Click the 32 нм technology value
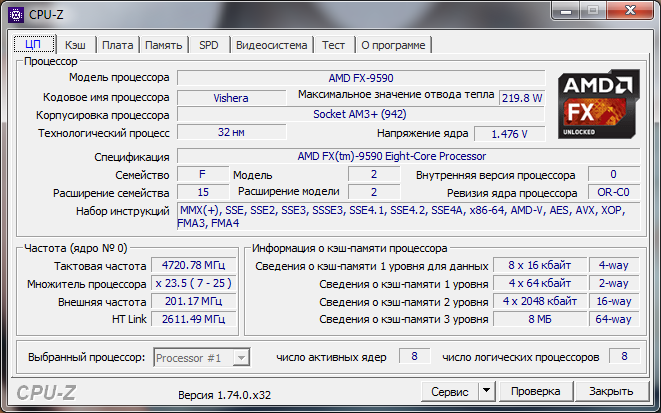Screen dimensions: 661x413 (x=231, y=132)
